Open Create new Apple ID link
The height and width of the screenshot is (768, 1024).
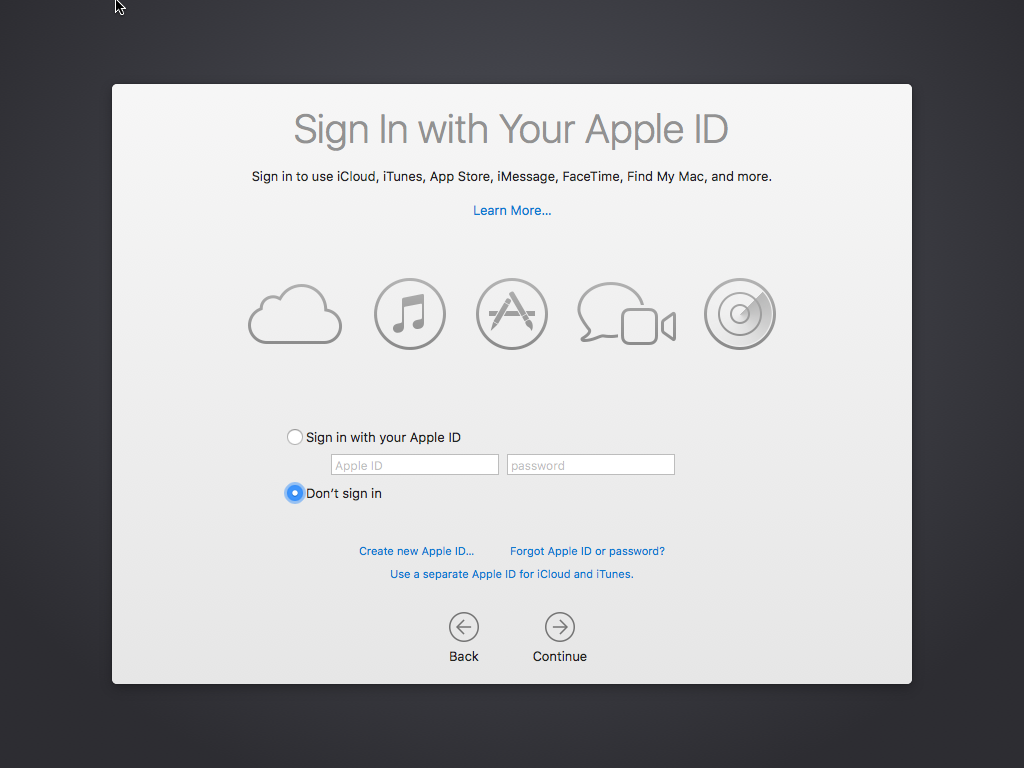pos(416,551)
